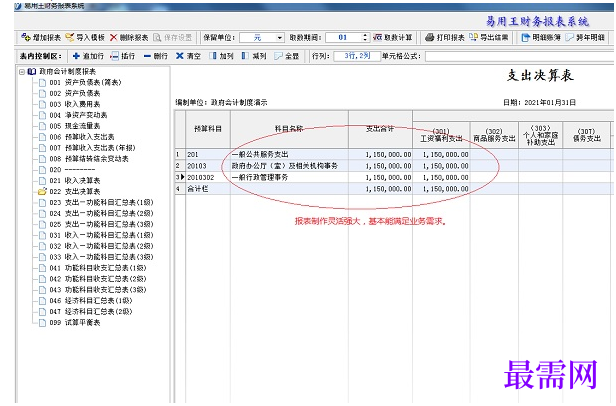Open report 043 功能科目收支汇总表(3级)
The width and height of the screenshot is (616, 406).
tap(97, 290)
